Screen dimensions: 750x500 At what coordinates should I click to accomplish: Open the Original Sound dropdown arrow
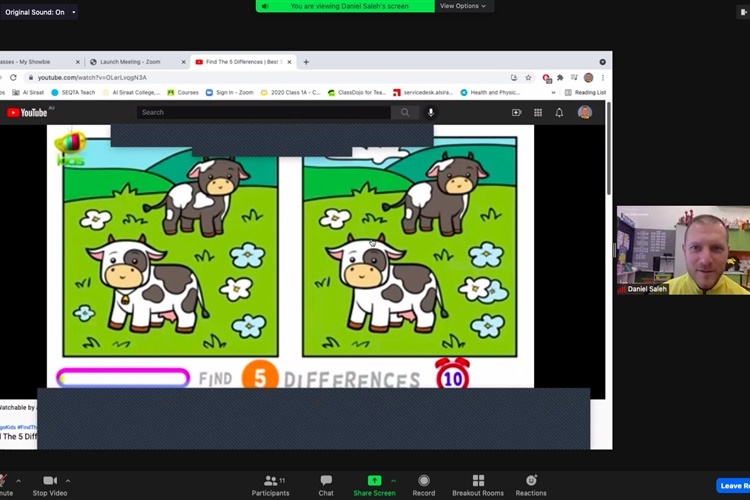pos(74,12)
